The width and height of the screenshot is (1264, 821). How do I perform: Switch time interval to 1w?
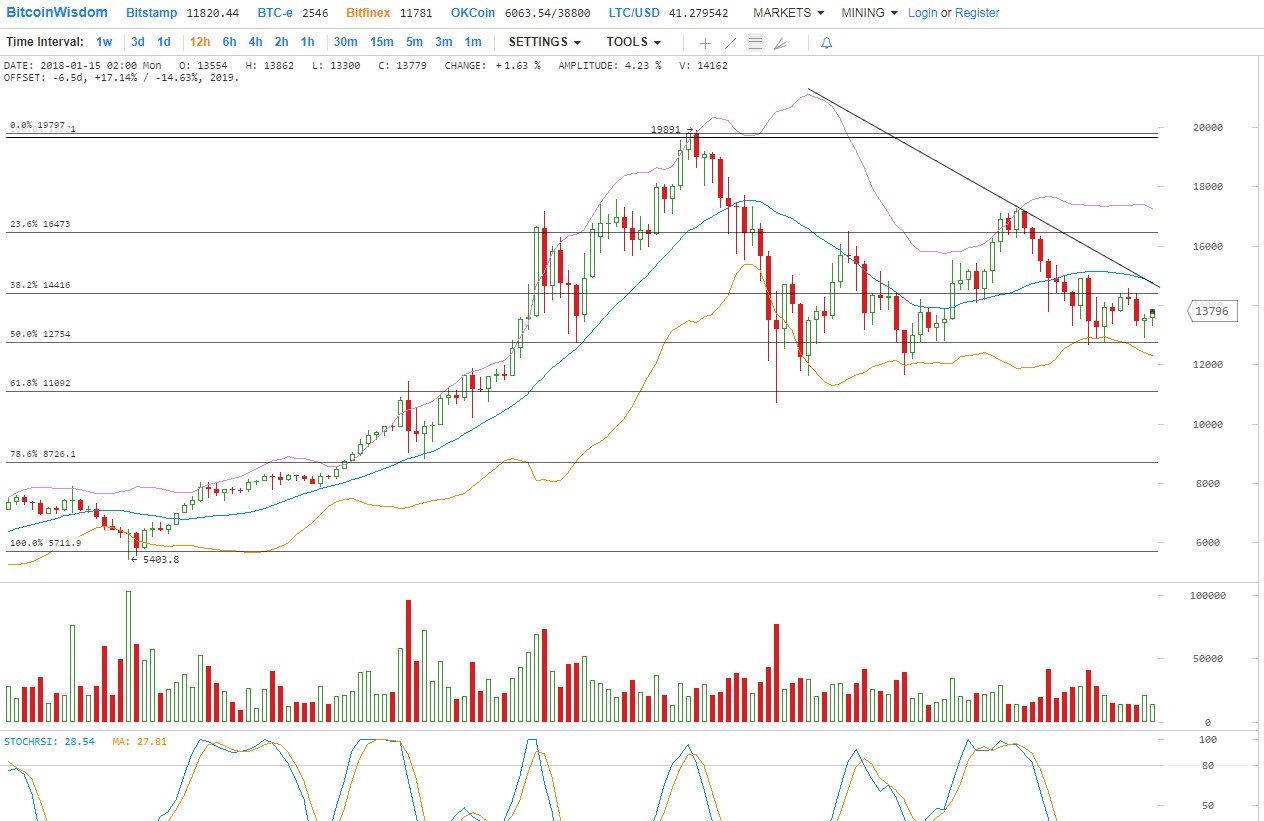pyautogui.click(x=104, y=42)
